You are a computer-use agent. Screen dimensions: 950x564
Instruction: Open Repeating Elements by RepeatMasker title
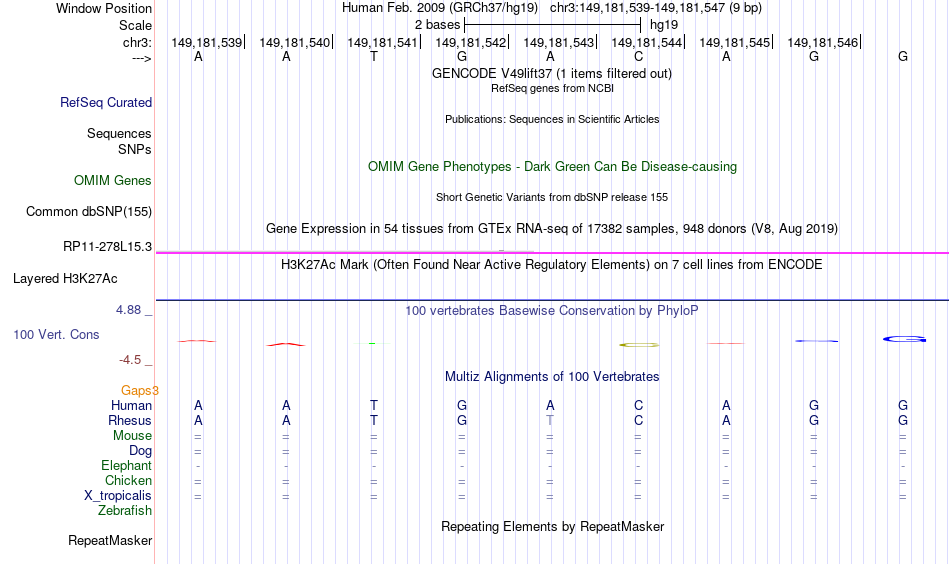tap(552, 527)
